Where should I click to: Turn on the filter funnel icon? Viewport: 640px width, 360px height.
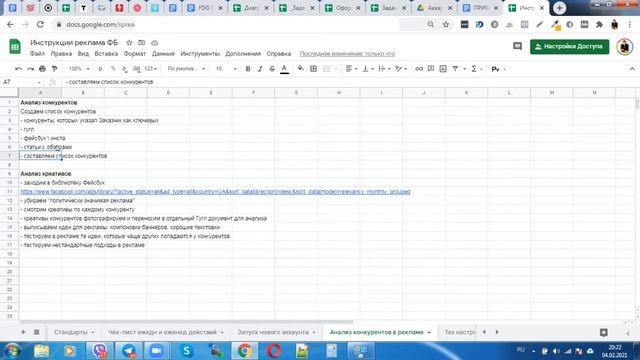coord(455,69)
